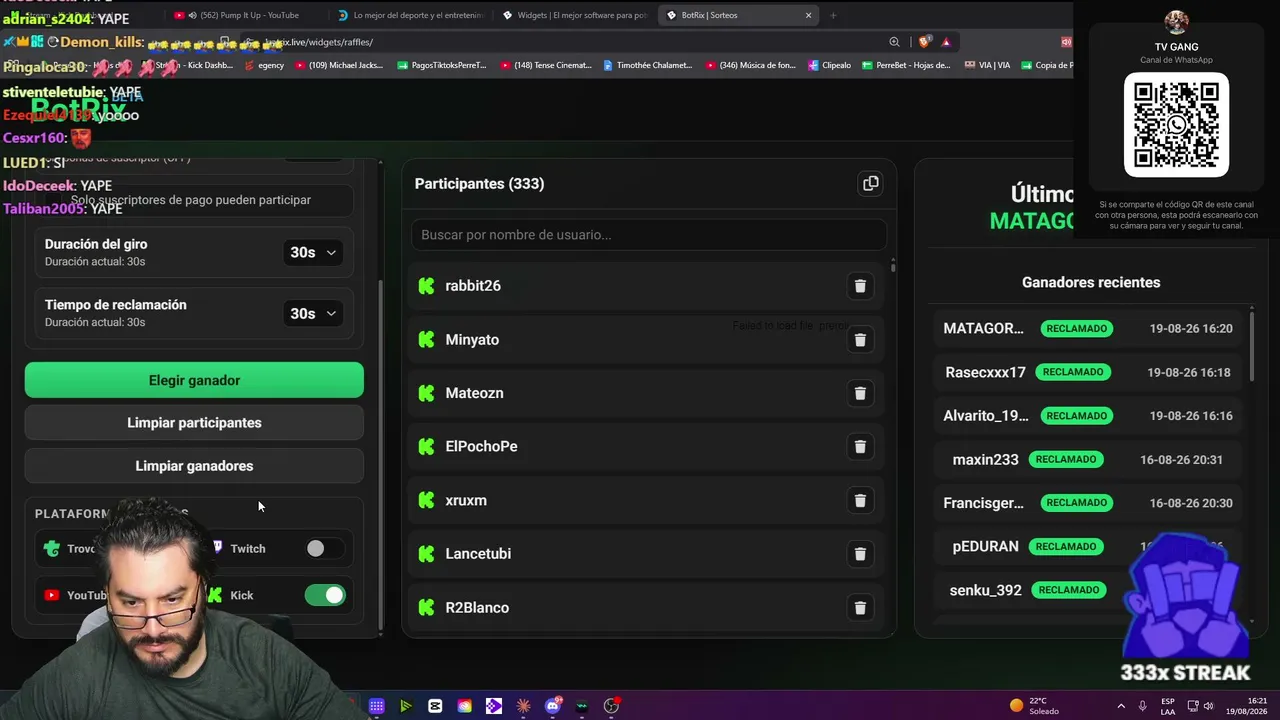Copy the participants list with the copy icon

(x=871, y=183)
